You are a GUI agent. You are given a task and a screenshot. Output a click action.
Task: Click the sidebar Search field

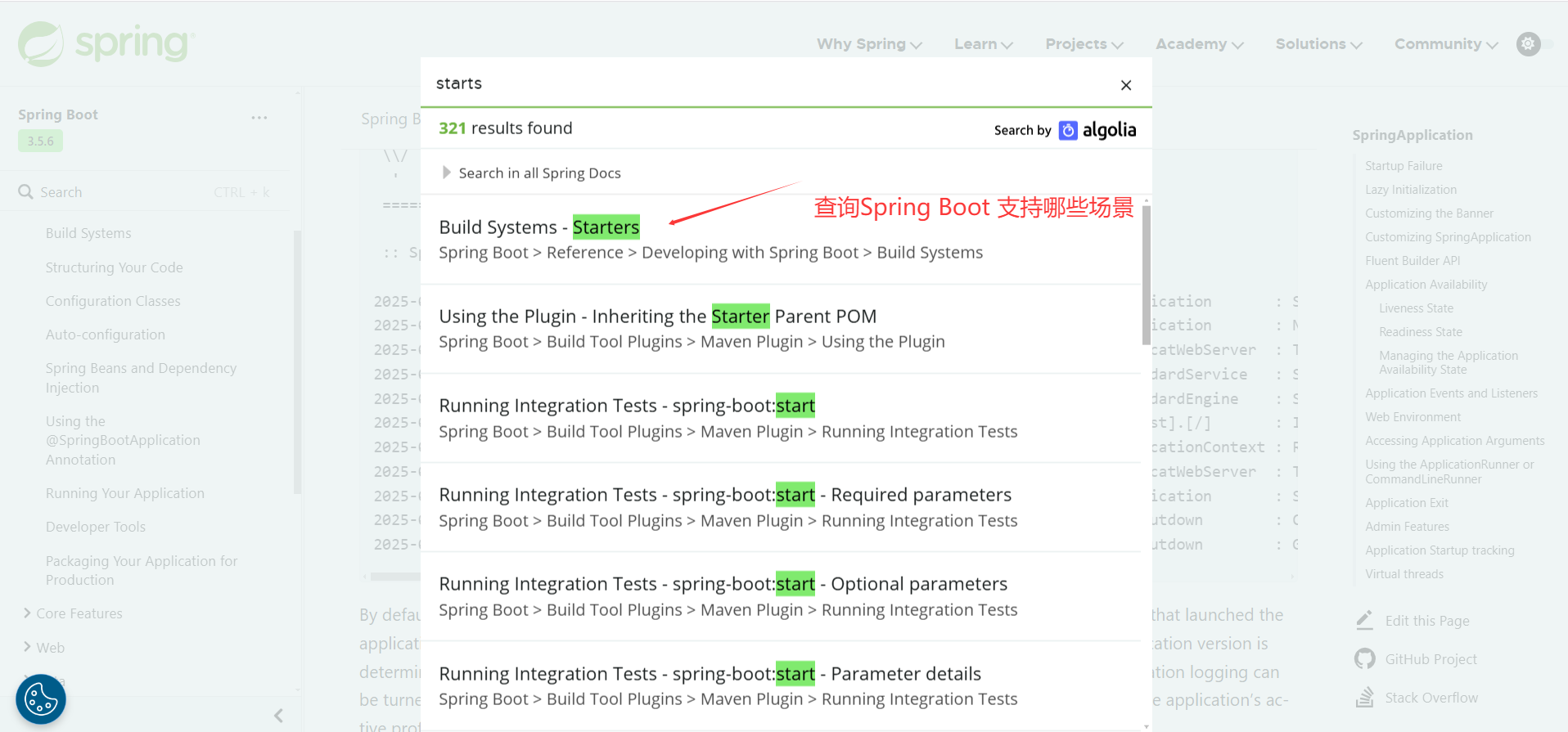point(144,192)
